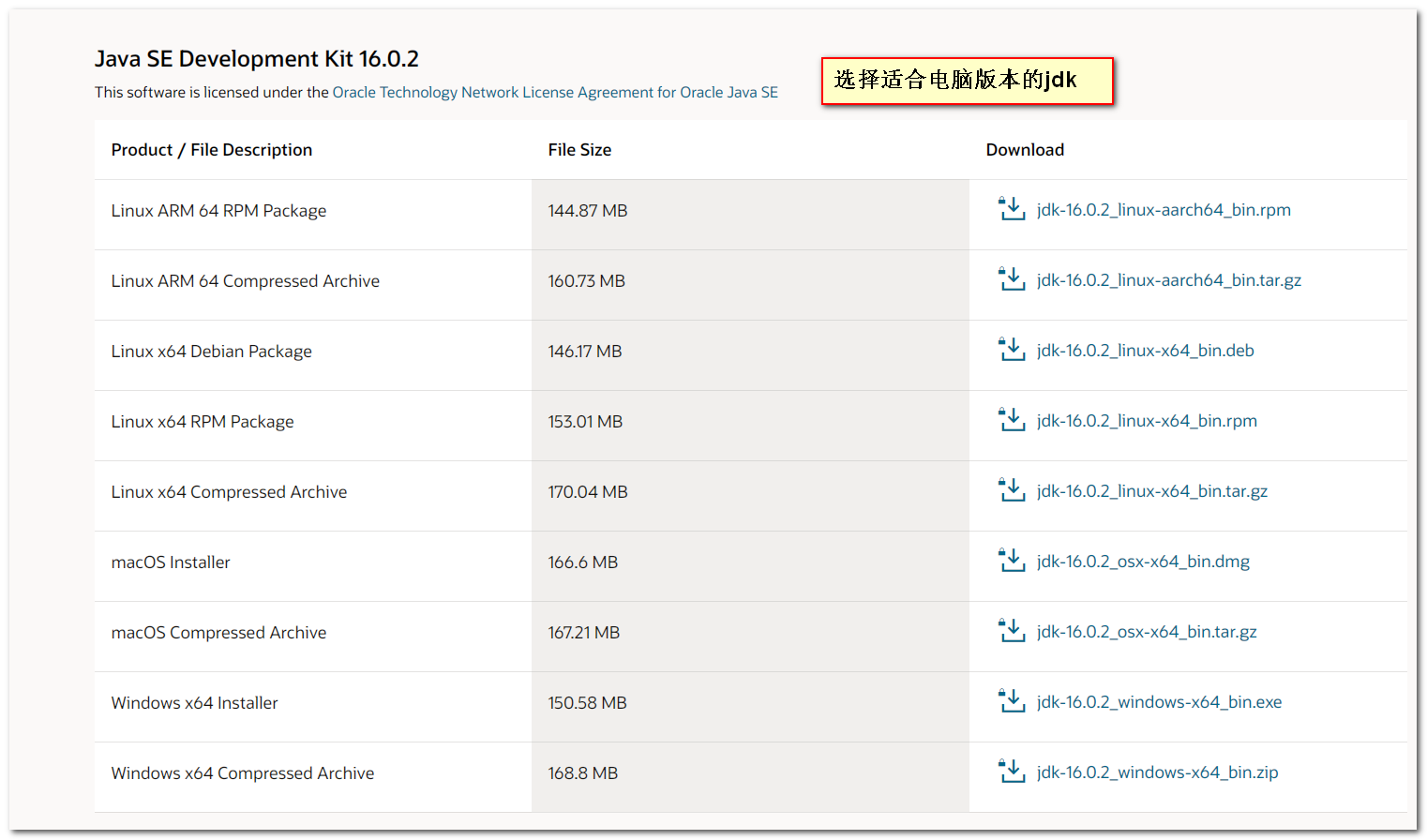Select 'Linux x64 Debian Package' text
Image resolution: width=1427 pixels, height=840 pixels.
[211, 352]
